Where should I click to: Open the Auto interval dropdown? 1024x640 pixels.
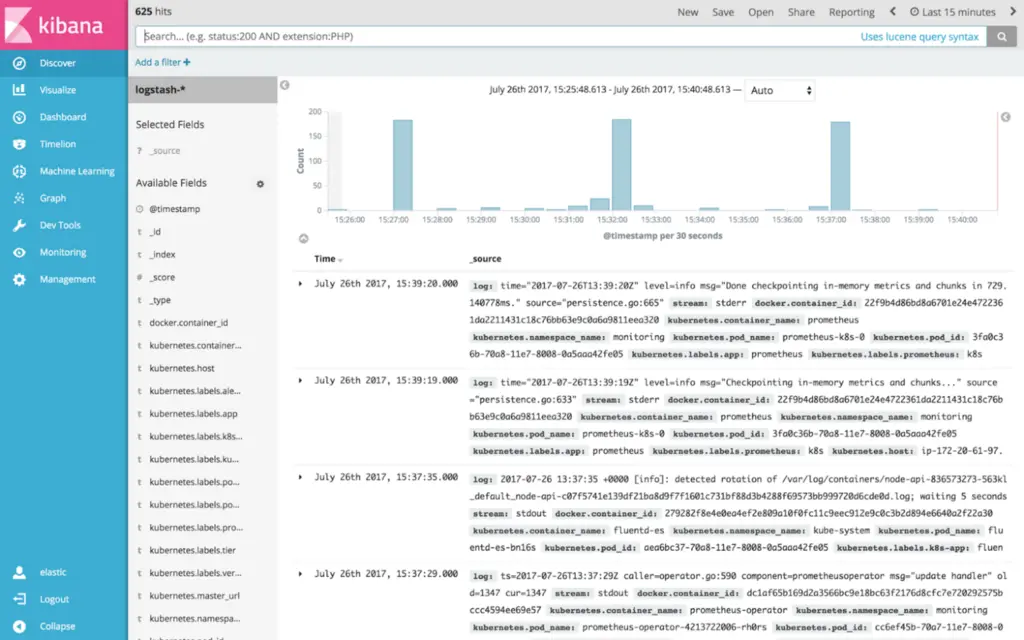(780, 90)
